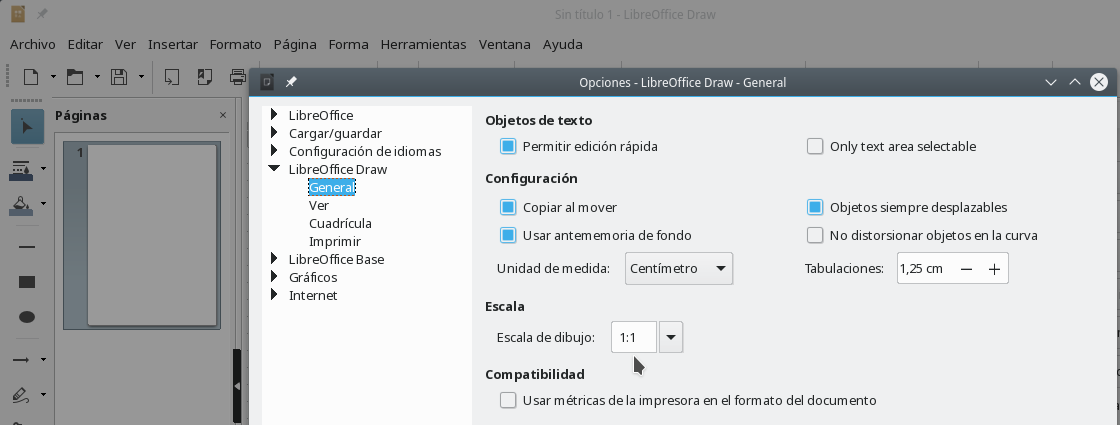Choose the Rectangle drawing tool
The height and width of the screenshot is (425, 1120).
pos(28,282)
